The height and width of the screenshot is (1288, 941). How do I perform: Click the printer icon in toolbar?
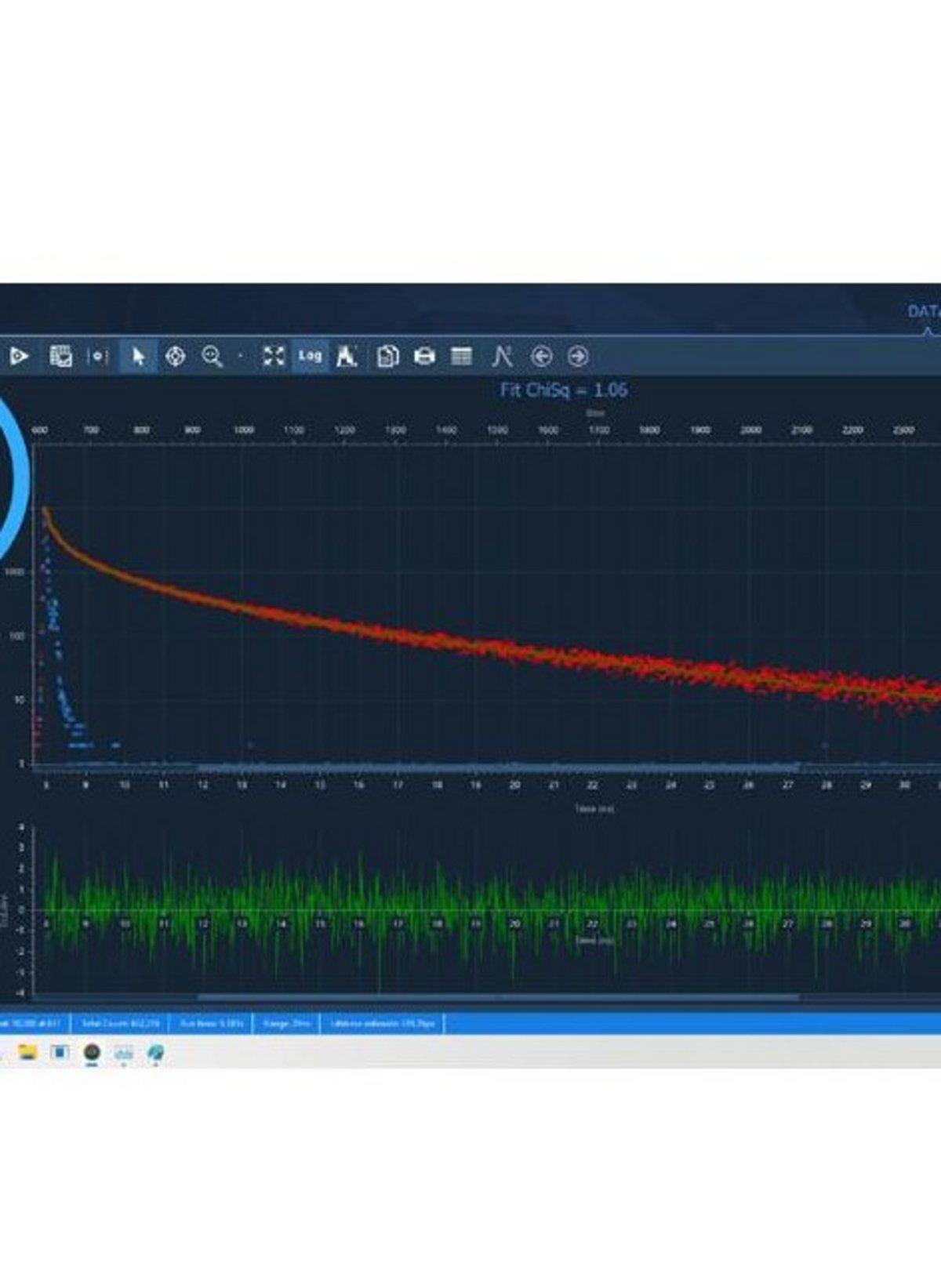pos(424,357)
